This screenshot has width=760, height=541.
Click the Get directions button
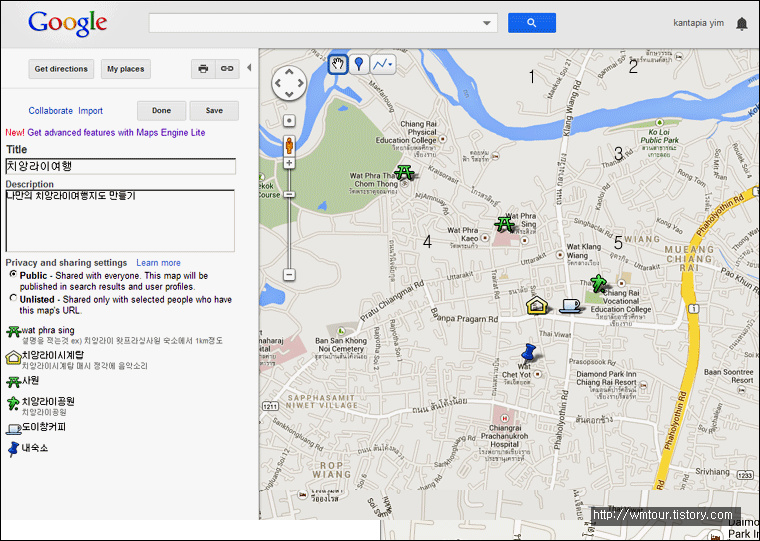click(61, 69)
